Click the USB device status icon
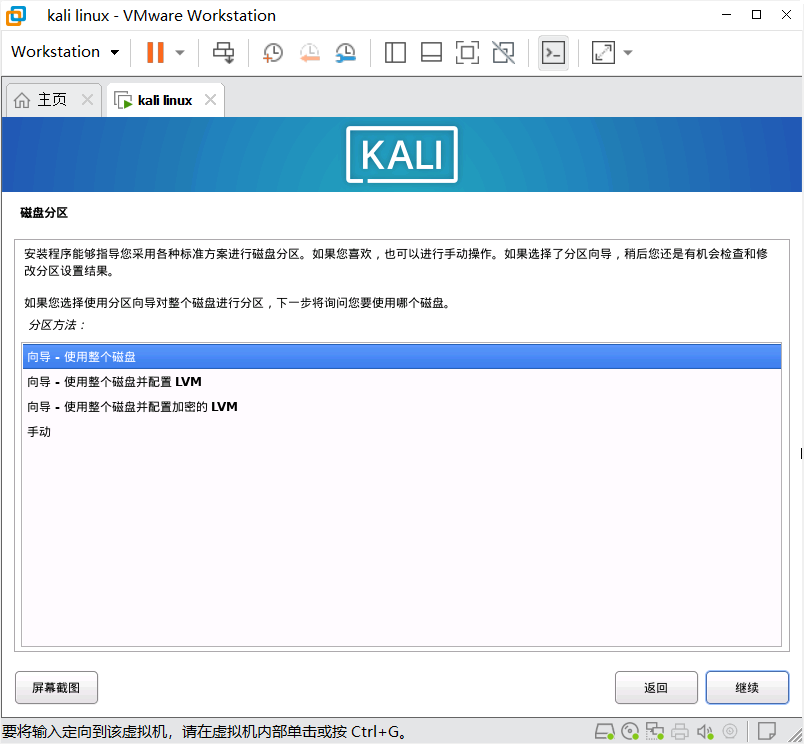 point(730,732)
